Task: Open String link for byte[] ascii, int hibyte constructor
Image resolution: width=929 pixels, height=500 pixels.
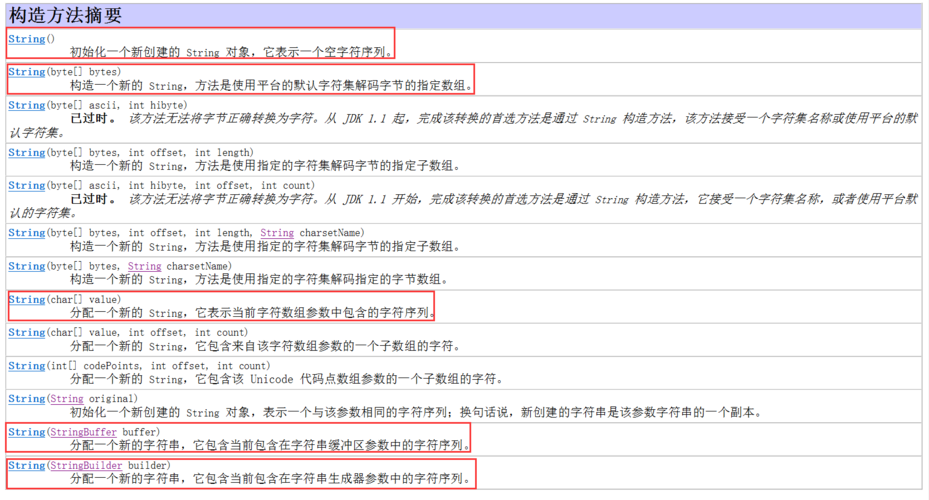Action: click(x=27, y=105)
